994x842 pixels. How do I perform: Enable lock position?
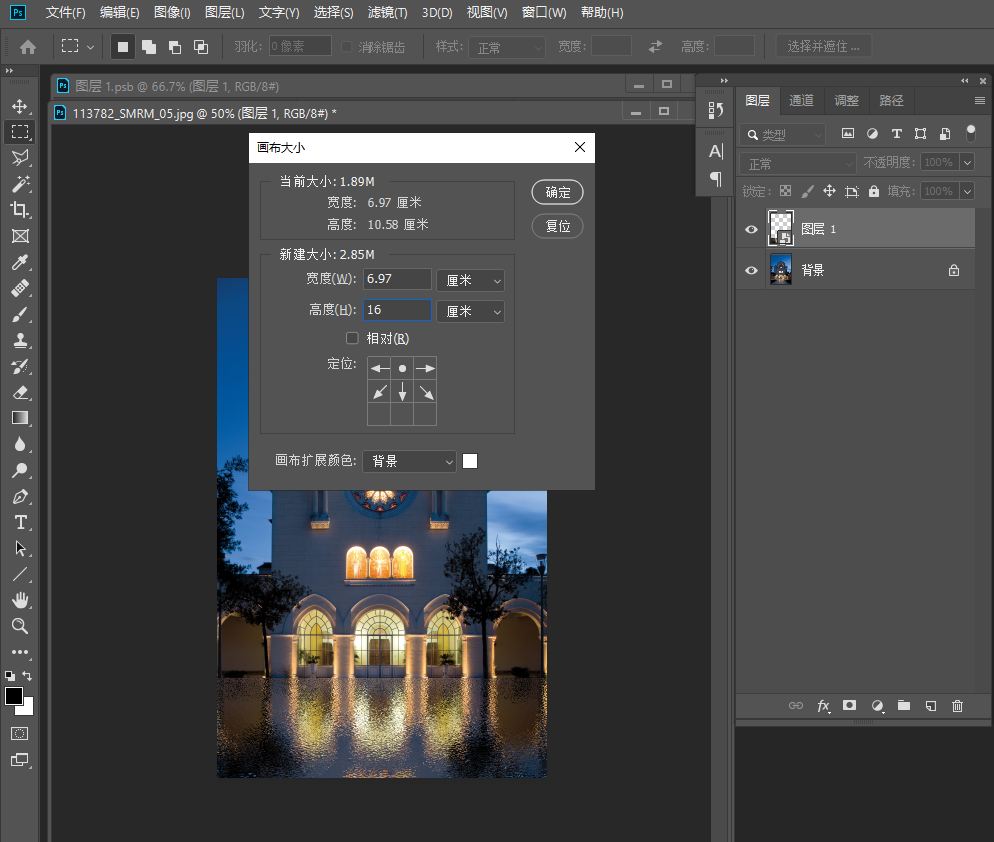pyautogui.click(x=829, y=191)
